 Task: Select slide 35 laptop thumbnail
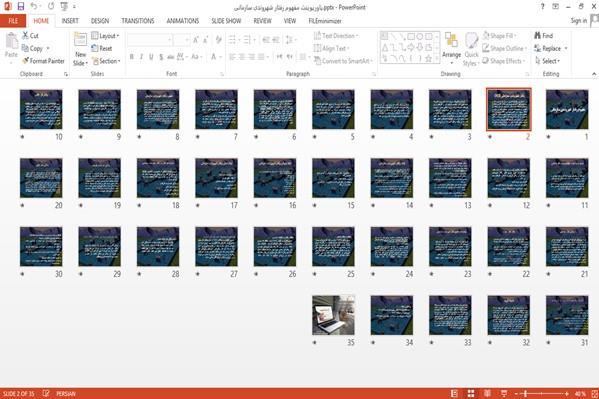(333, 315)
